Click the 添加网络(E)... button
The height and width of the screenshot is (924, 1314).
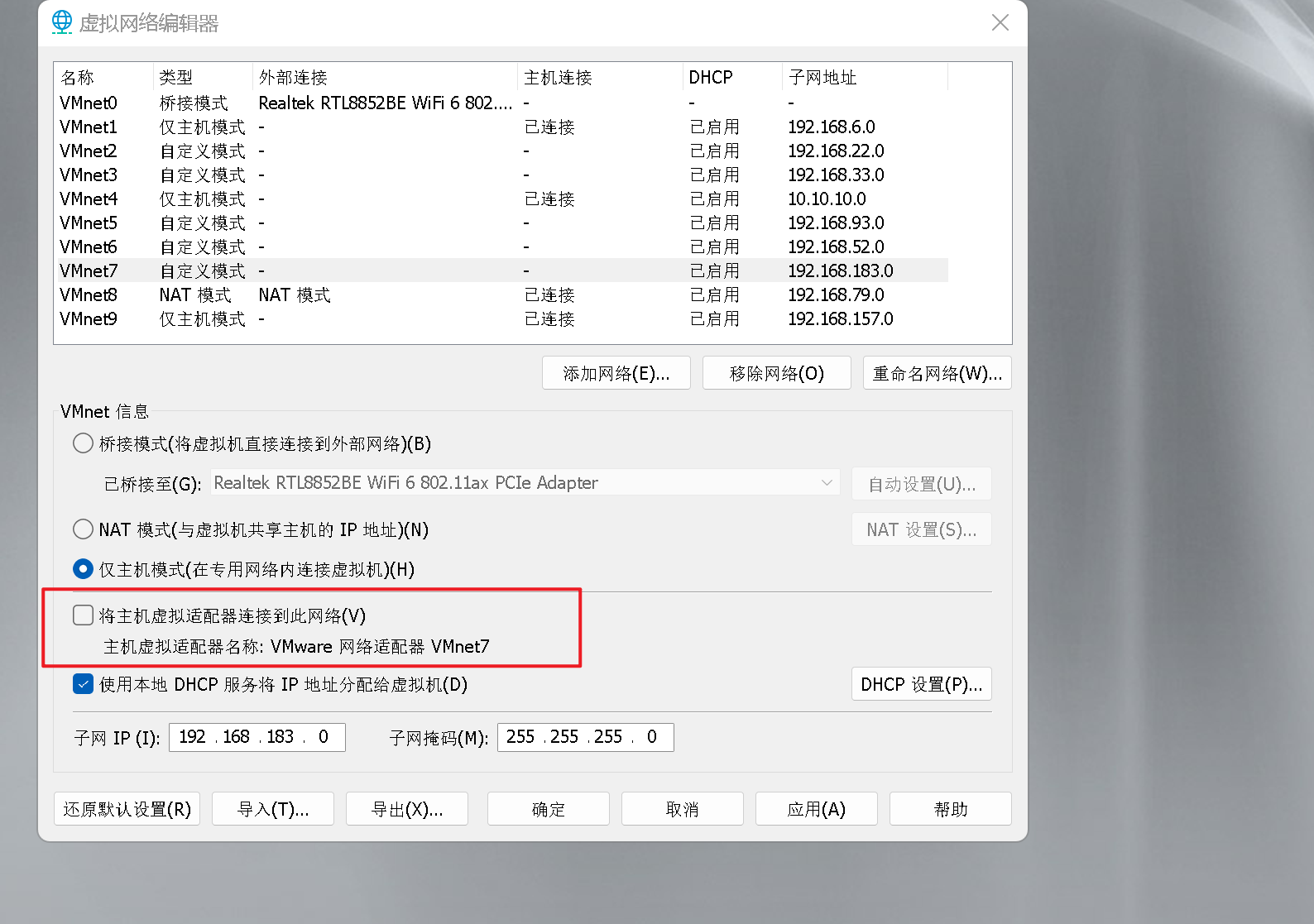click(x=616, y=373)
